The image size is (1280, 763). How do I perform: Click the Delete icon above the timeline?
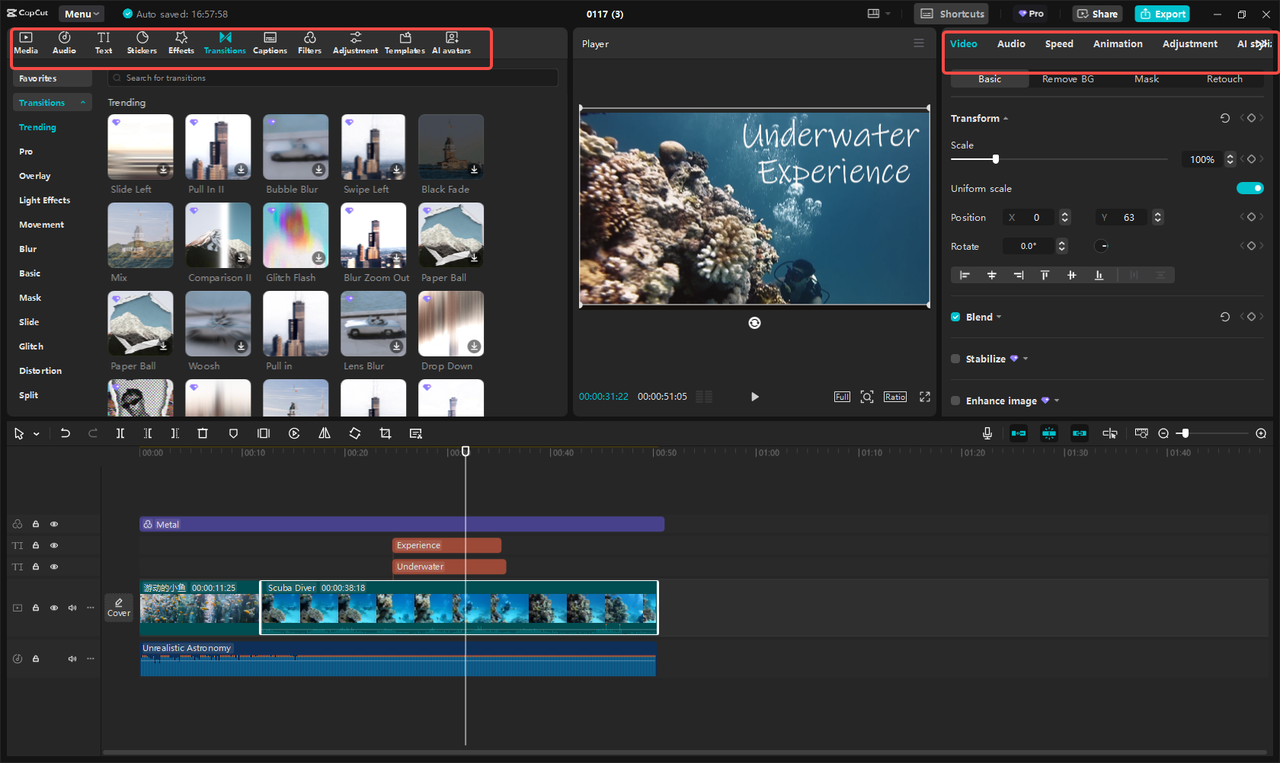[203, 433]
